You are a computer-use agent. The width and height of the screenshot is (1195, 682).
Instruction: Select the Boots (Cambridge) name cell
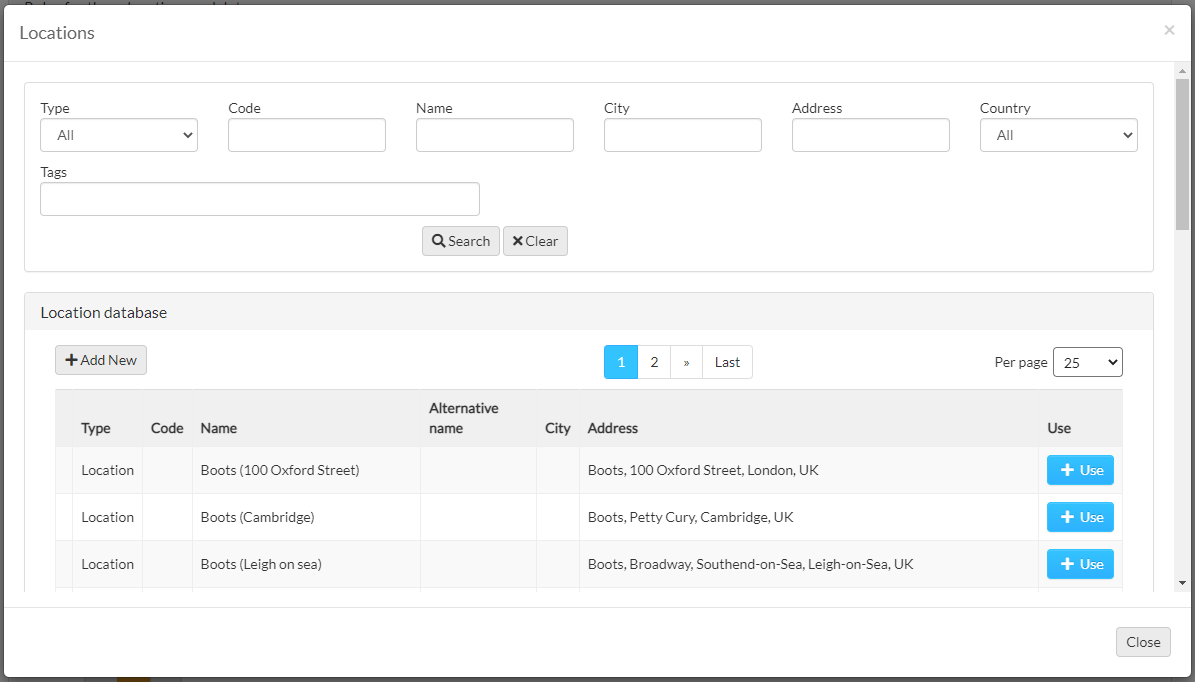point(306,517)
